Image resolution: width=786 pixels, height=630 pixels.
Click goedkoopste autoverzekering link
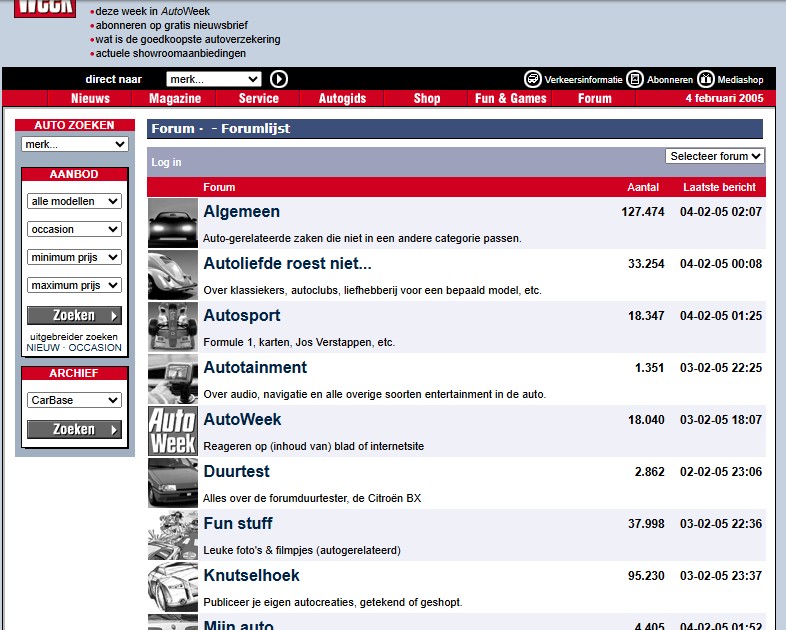(188, 39)
